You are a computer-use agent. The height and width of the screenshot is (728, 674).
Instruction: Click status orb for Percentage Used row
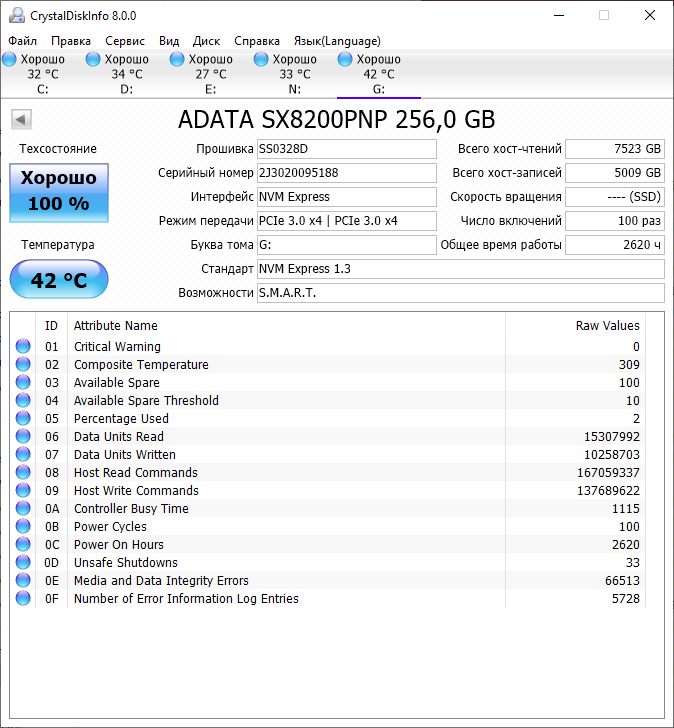click(x=23, y=418)
